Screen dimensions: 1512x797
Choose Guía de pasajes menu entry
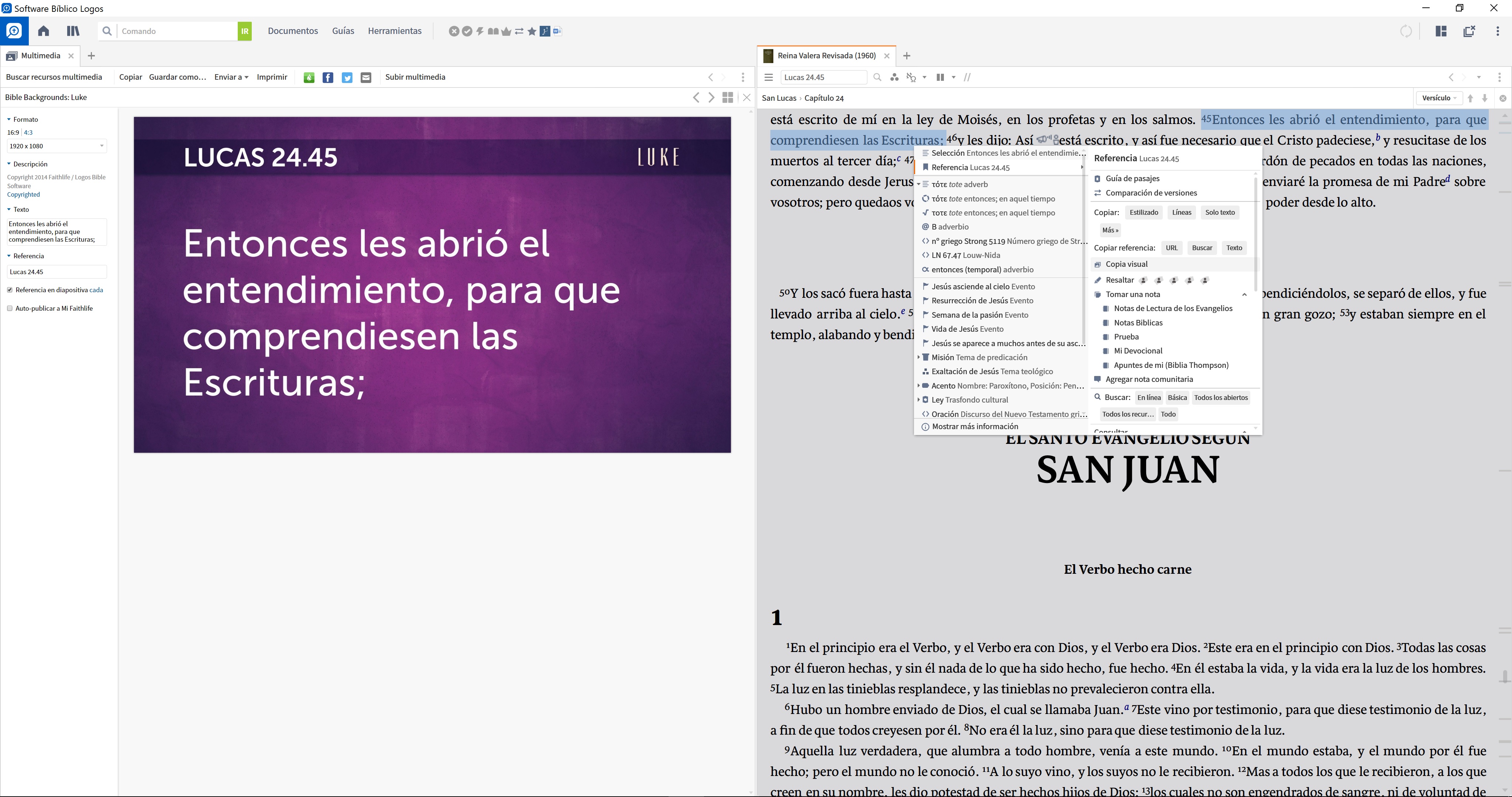click(1132, 179)
